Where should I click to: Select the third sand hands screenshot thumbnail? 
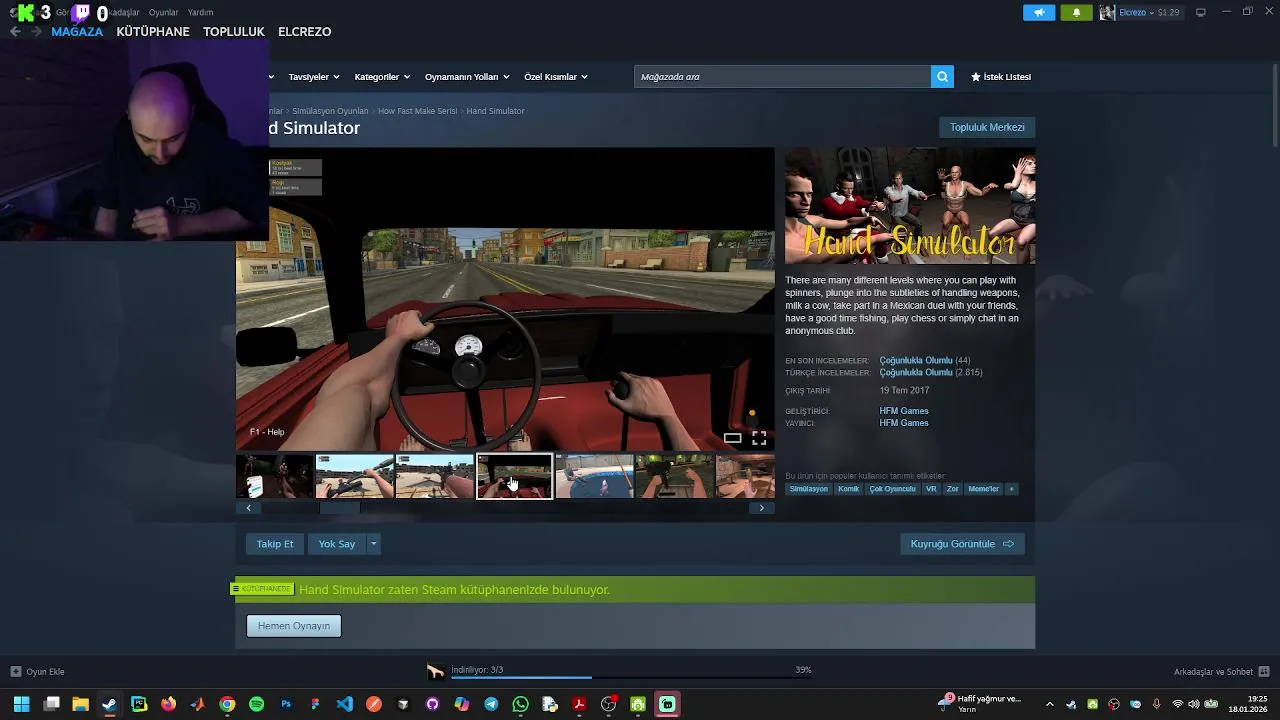click(x=435, y=477)
